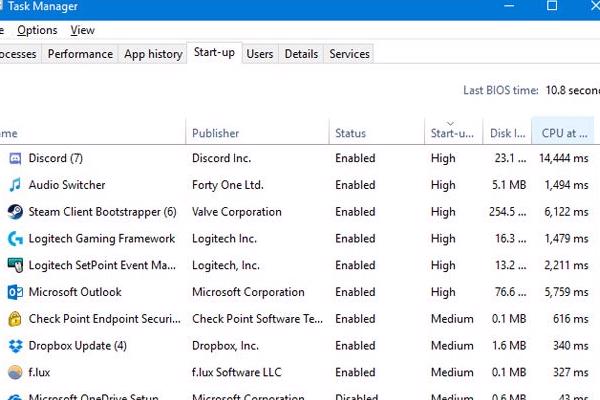Select the Discord (7) row name
Viewport: 600px width, 400px height.
point(55,158)
